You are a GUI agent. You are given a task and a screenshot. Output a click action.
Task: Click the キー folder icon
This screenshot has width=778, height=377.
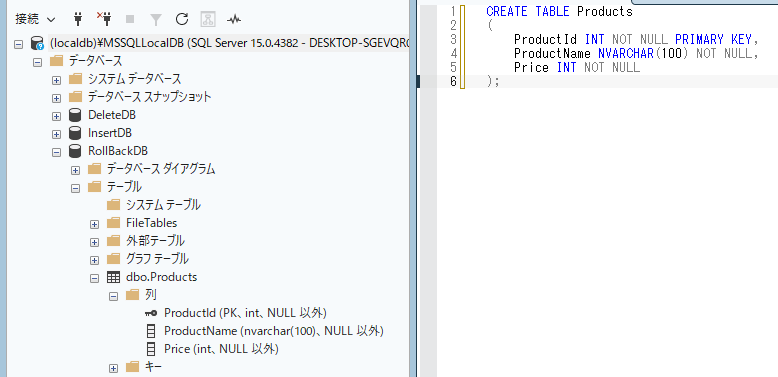pos(132,367)
